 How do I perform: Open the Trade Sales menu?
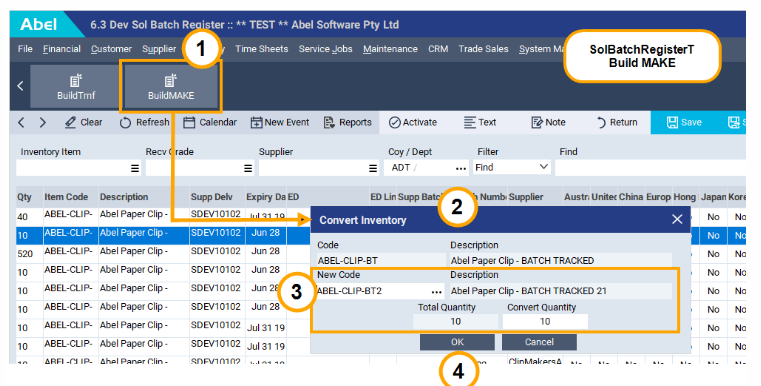[483, 49]
